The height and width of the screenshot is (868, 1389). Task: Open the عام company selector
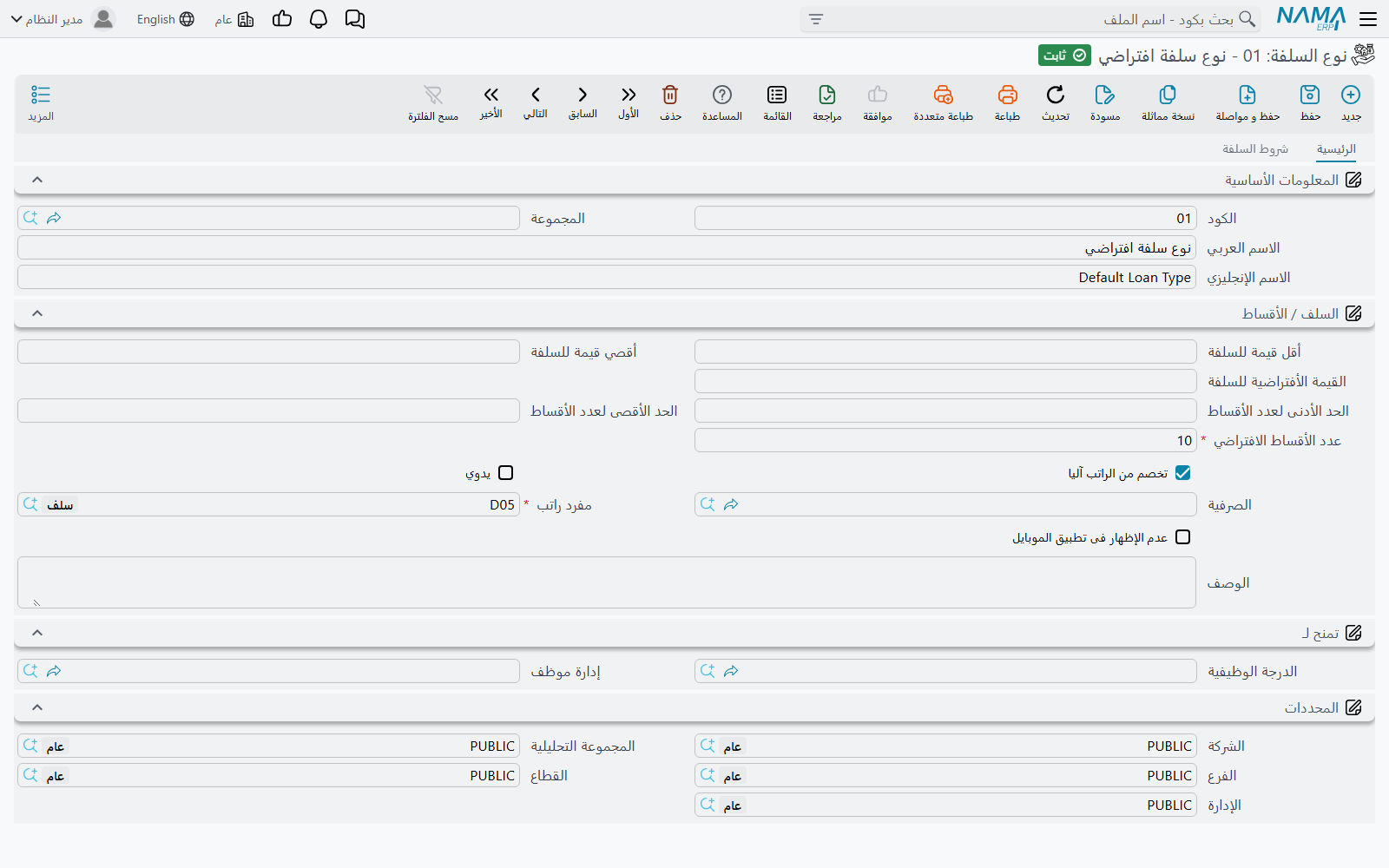click(234, 19)
